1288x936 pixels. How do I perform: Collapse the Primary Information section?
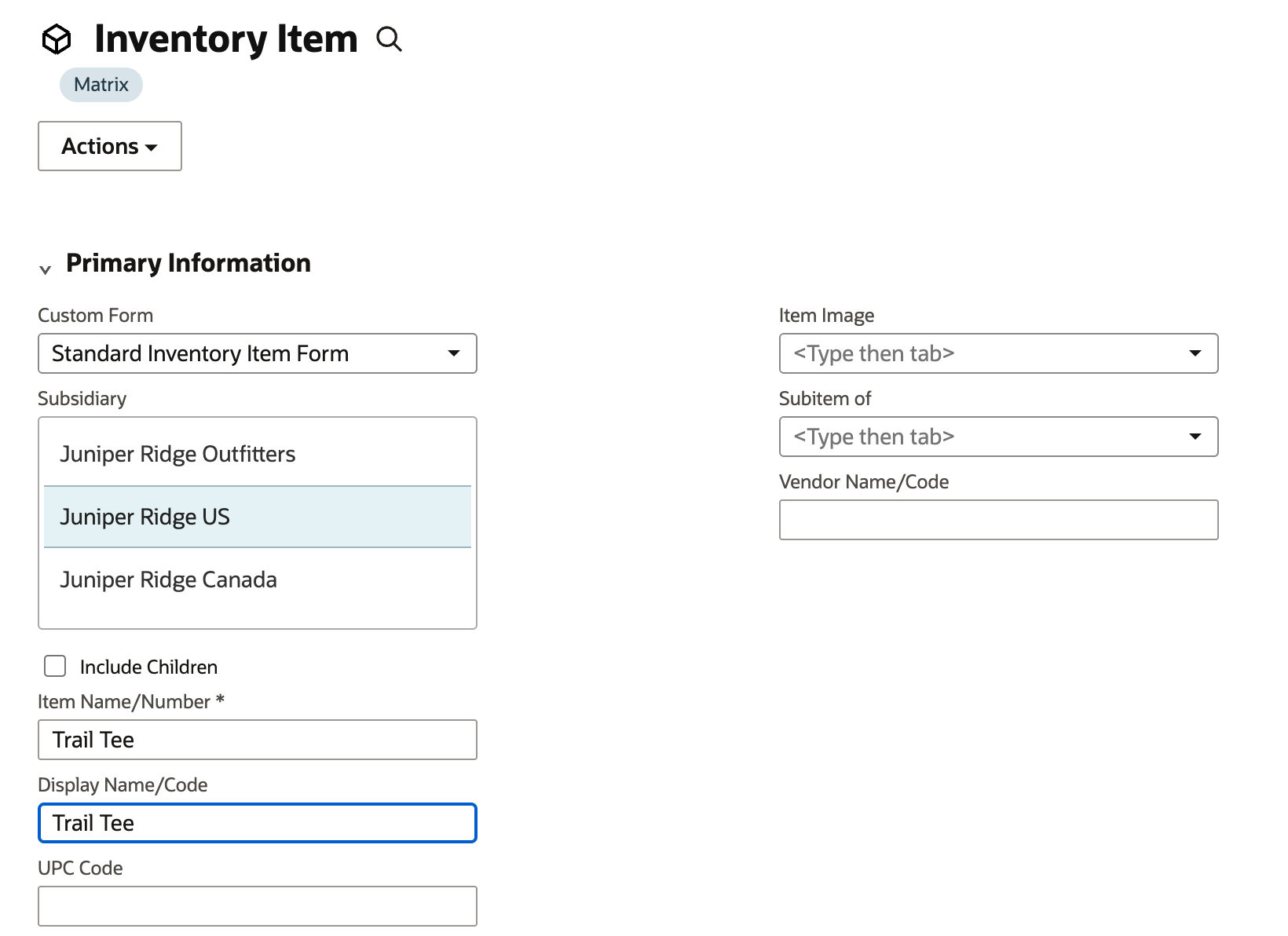point(46,269)
